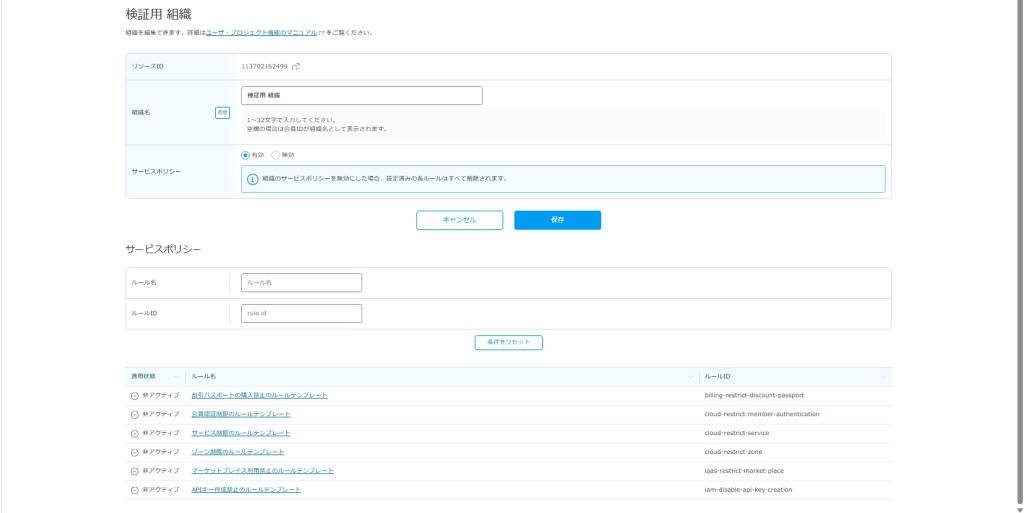
Task: Click the billing-restrict-discount-passport rule ID
Action: [754, 396]
